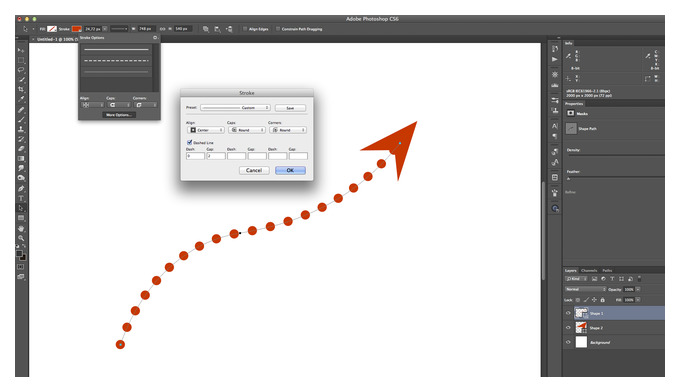Select the Move tool in the toolbox
Viewport: 680px width, 392px height.
(21, 50)
